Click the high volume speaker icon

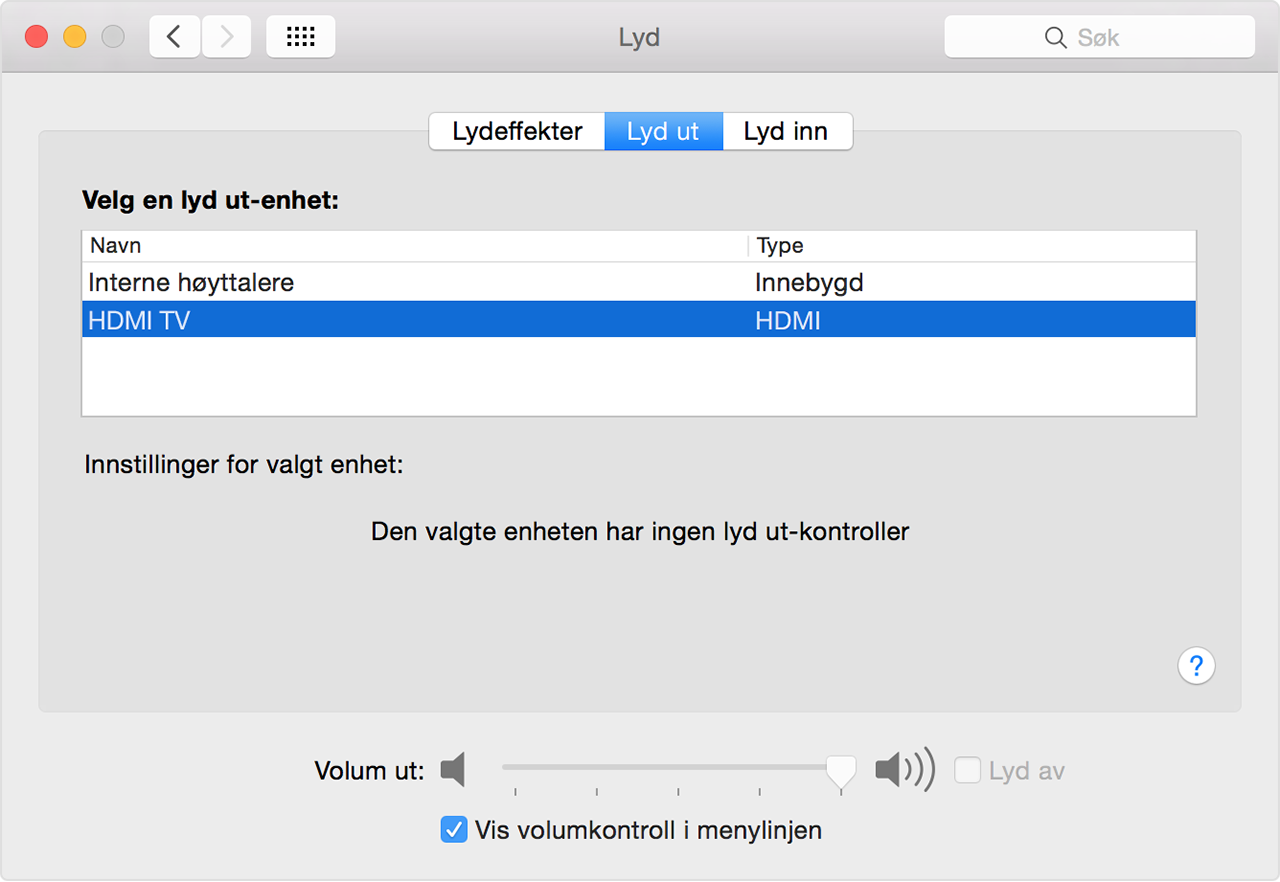pyautogui.click(x=904, y=770)
